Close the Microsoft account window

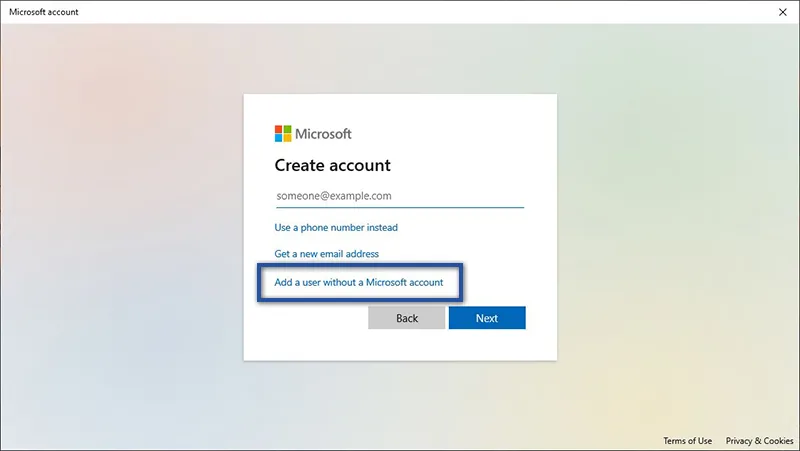pos(782,12)
